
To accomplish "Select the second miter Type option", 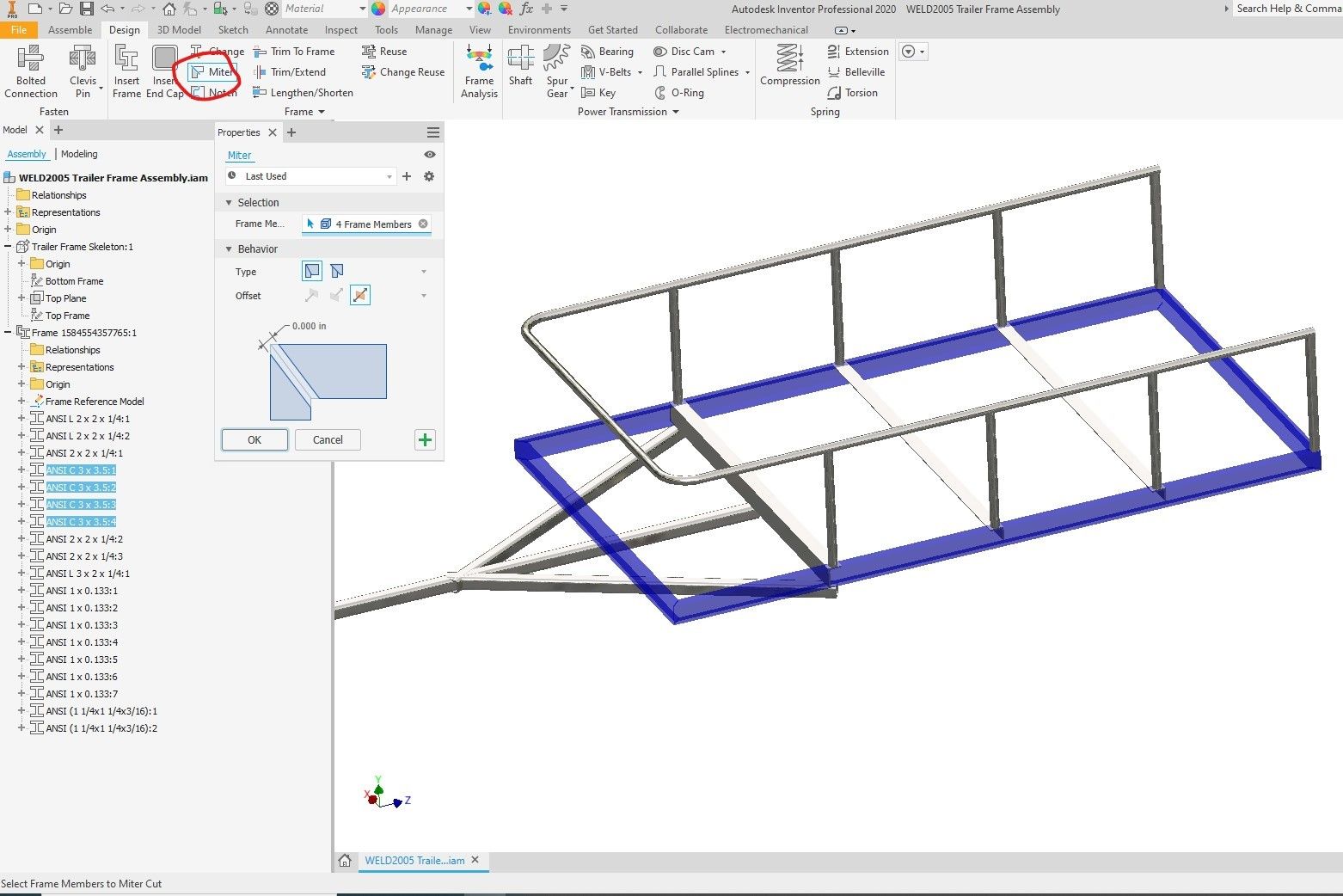I will tap(337, 272).
